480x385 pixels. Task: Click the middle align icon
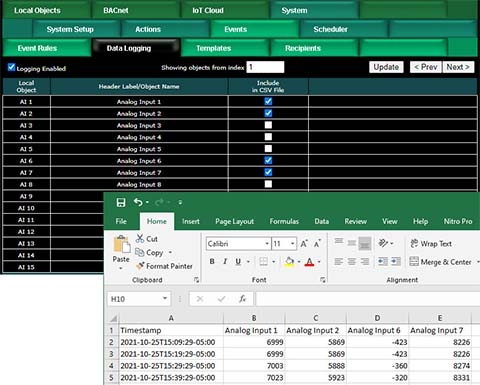click(352, 243)
